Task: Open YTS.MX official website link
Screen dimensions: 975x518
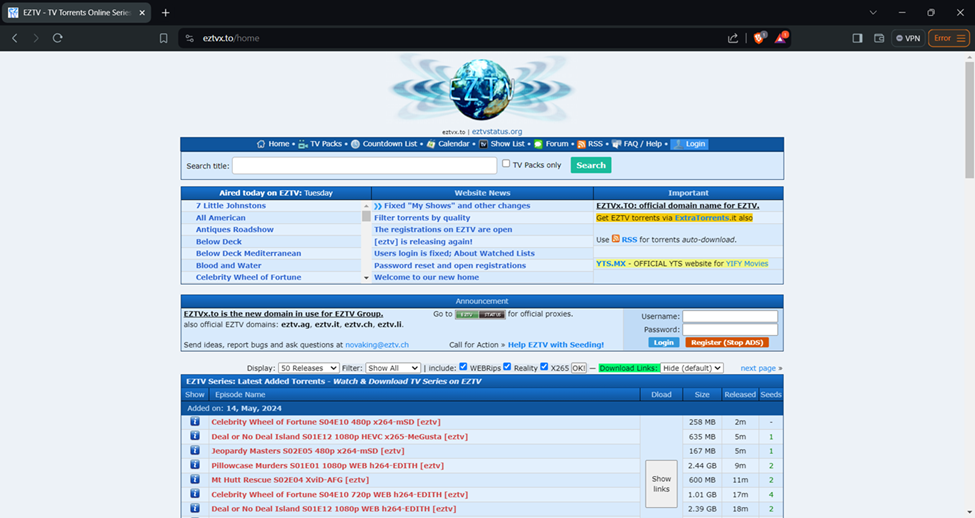Action: (611, 264)
